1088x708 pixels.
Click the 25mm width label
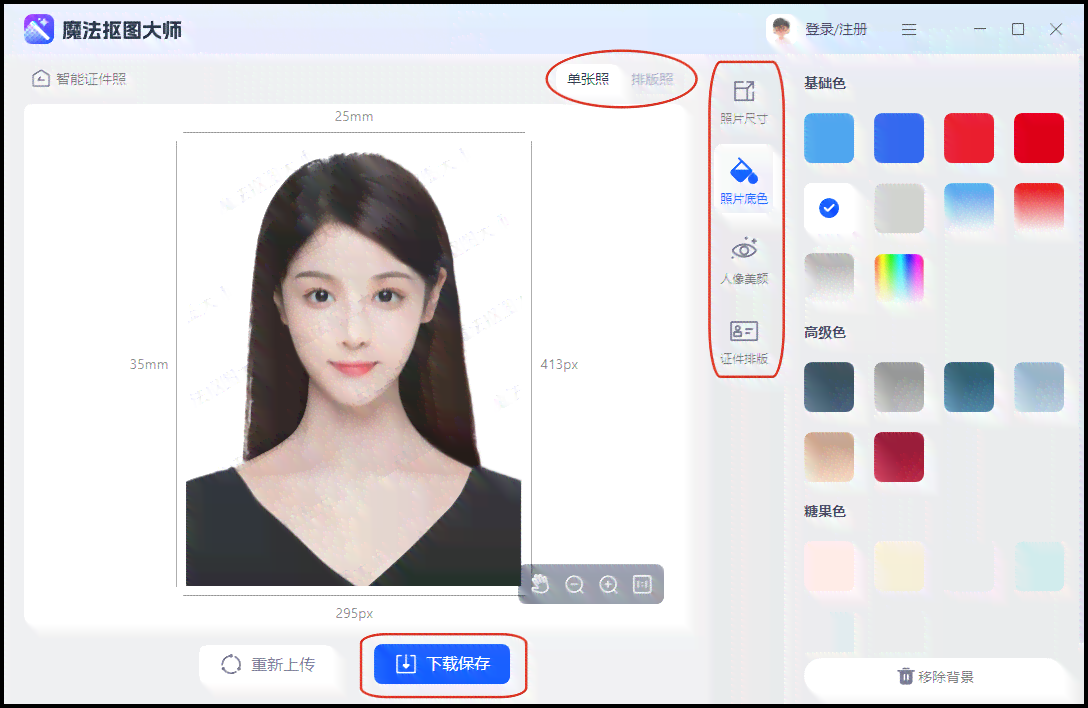pos(354,117)
